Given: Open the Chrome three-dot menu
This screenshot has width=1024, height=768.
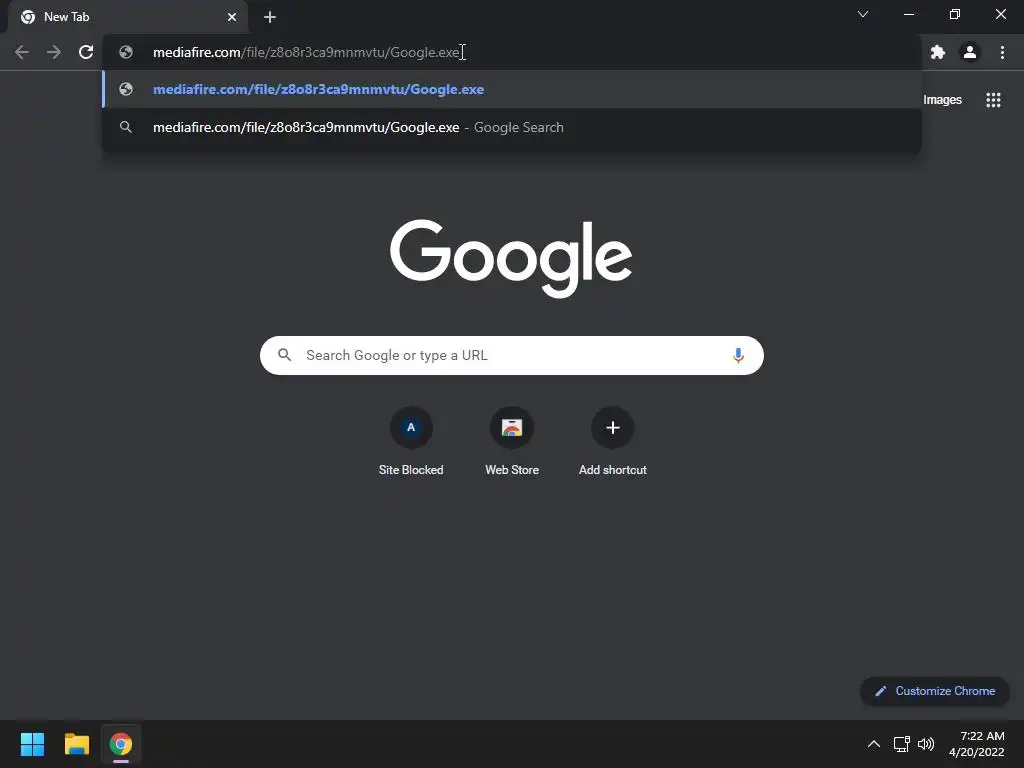Looking at the screenshot, I should click(1002, 52).
